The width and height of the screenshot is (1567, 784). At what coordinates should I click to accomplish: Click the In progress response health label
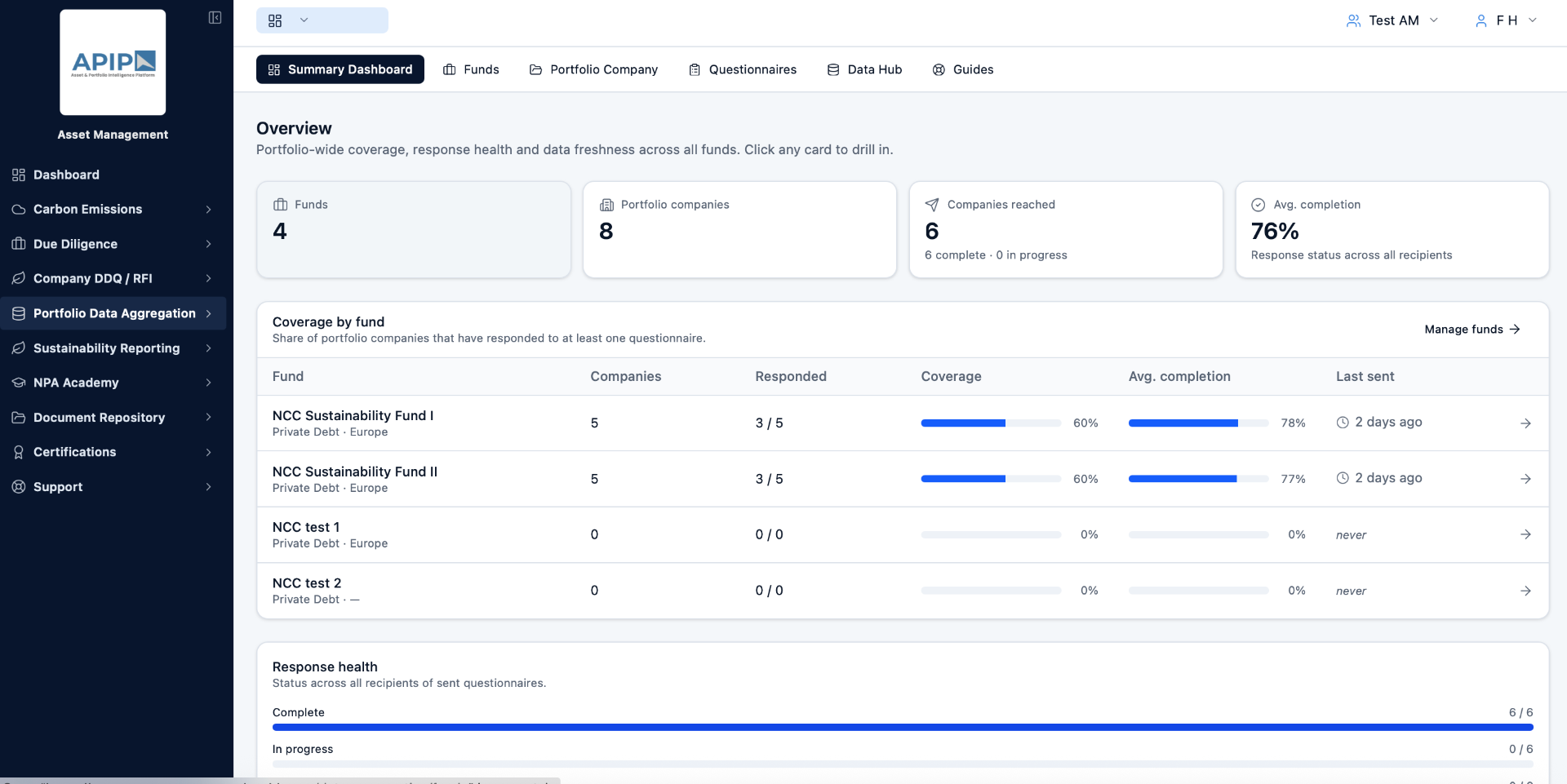click(303, 749)
